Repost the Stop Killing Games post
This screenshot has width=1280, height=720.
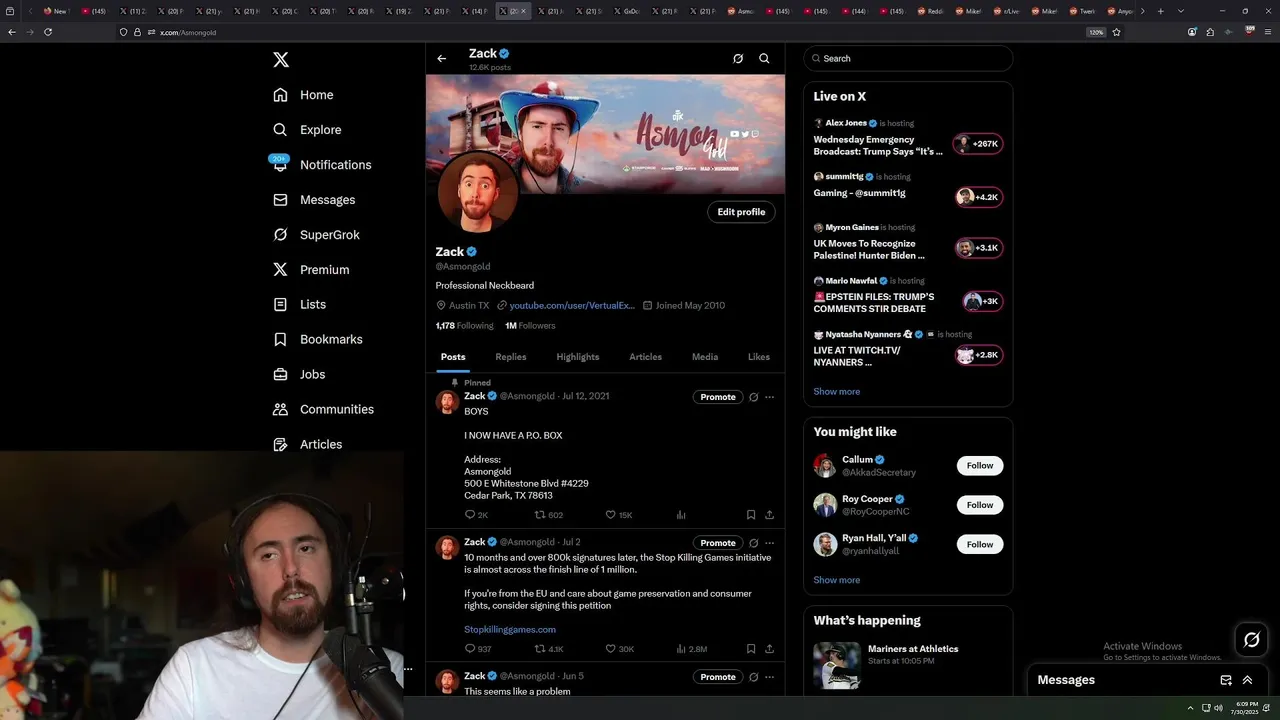(x=549, y=649)
